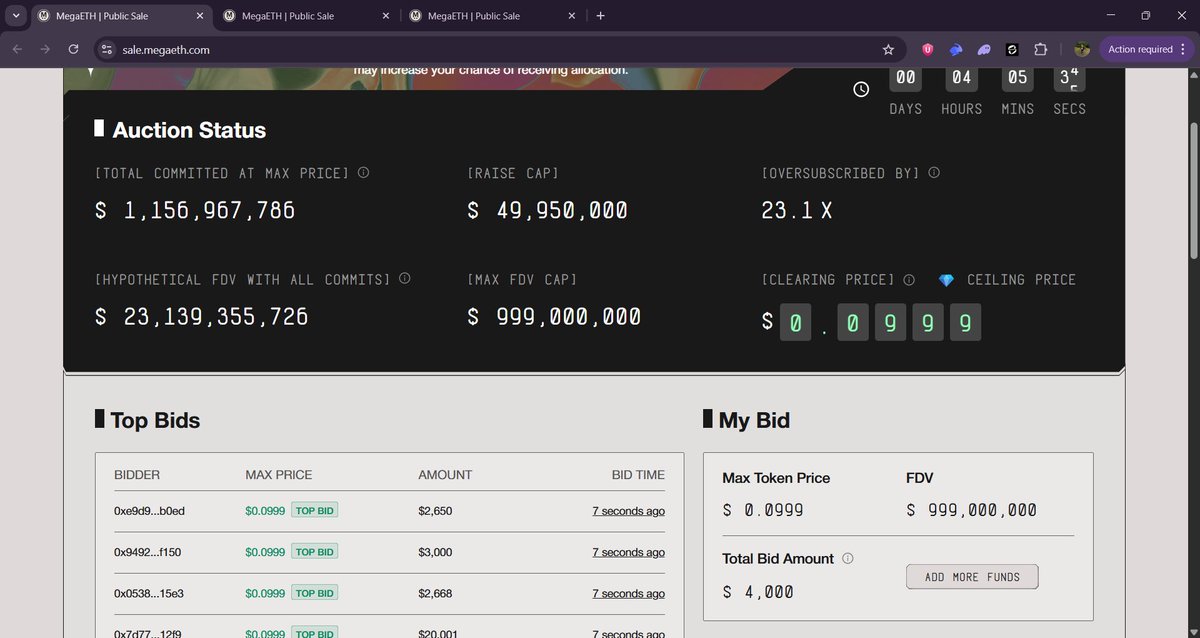Open bid time link for $3,000 bid
The height and width of the screenshot is (638, 1200).
pyautogui.click(x=628, y=552)
